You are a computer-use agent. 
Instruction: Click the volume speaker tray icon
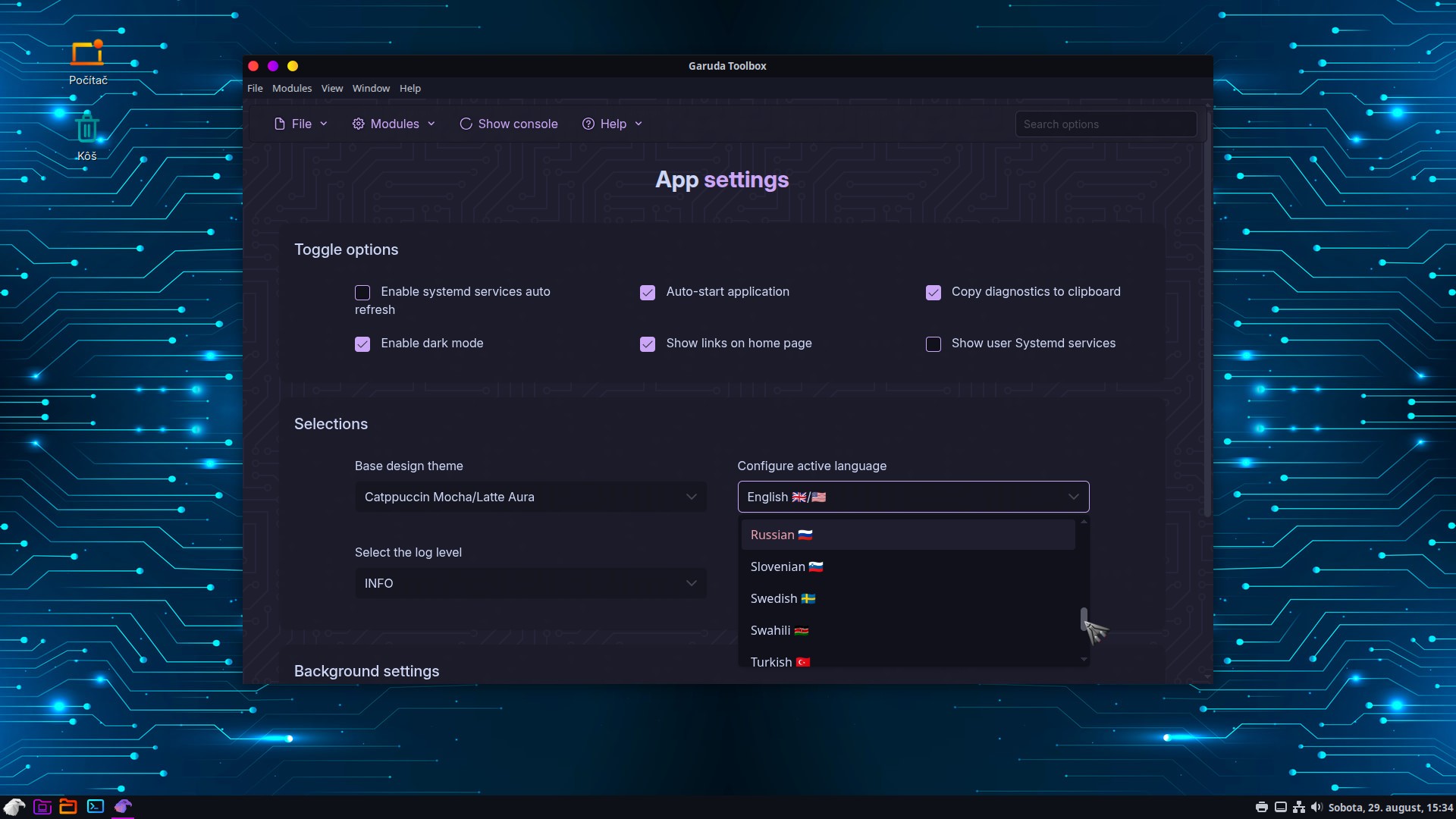tap(1316, 808)
